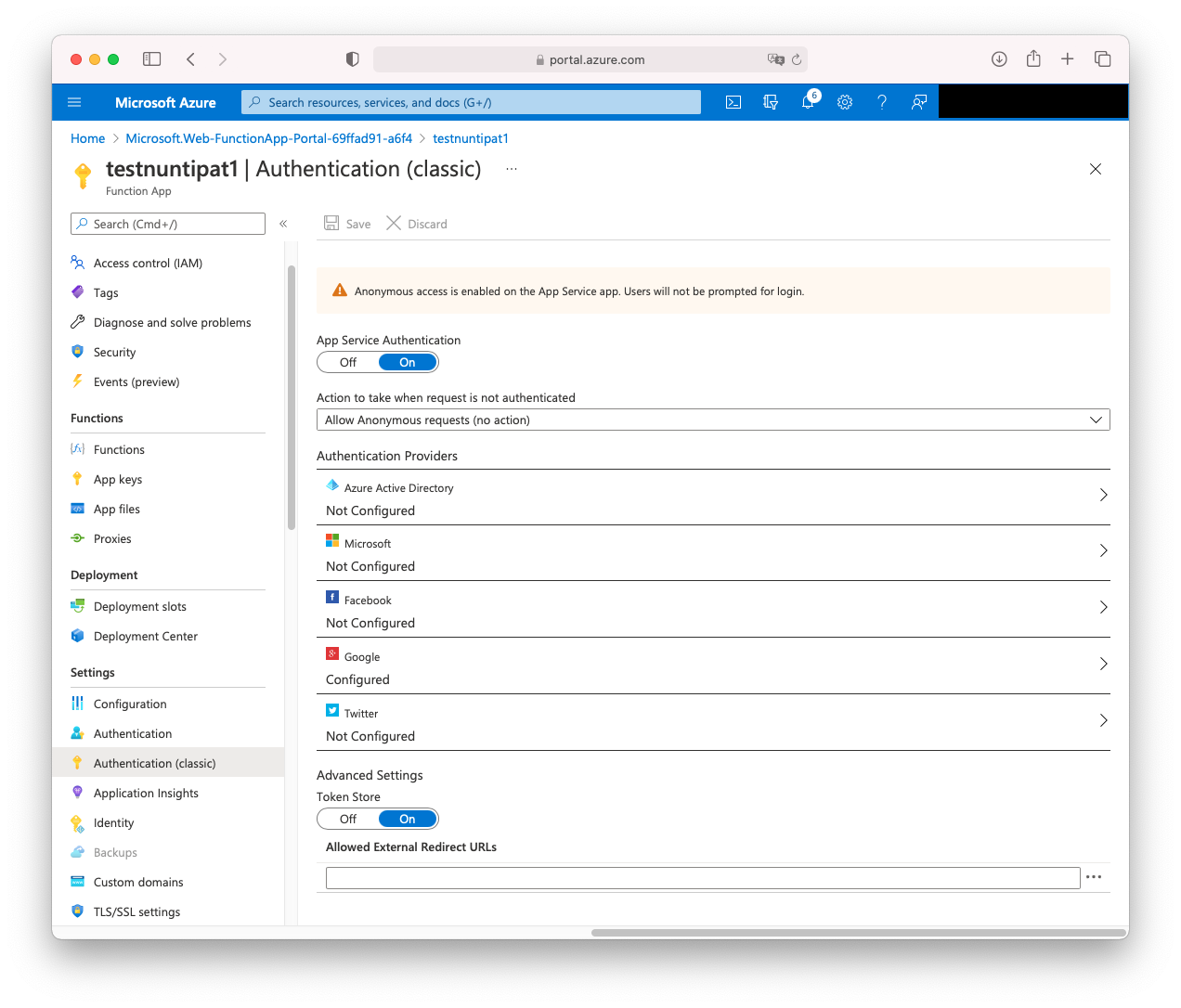This screenshot has width=1181, height=1008.
Task: Open the Feedback icon
Action: (919, 102)
